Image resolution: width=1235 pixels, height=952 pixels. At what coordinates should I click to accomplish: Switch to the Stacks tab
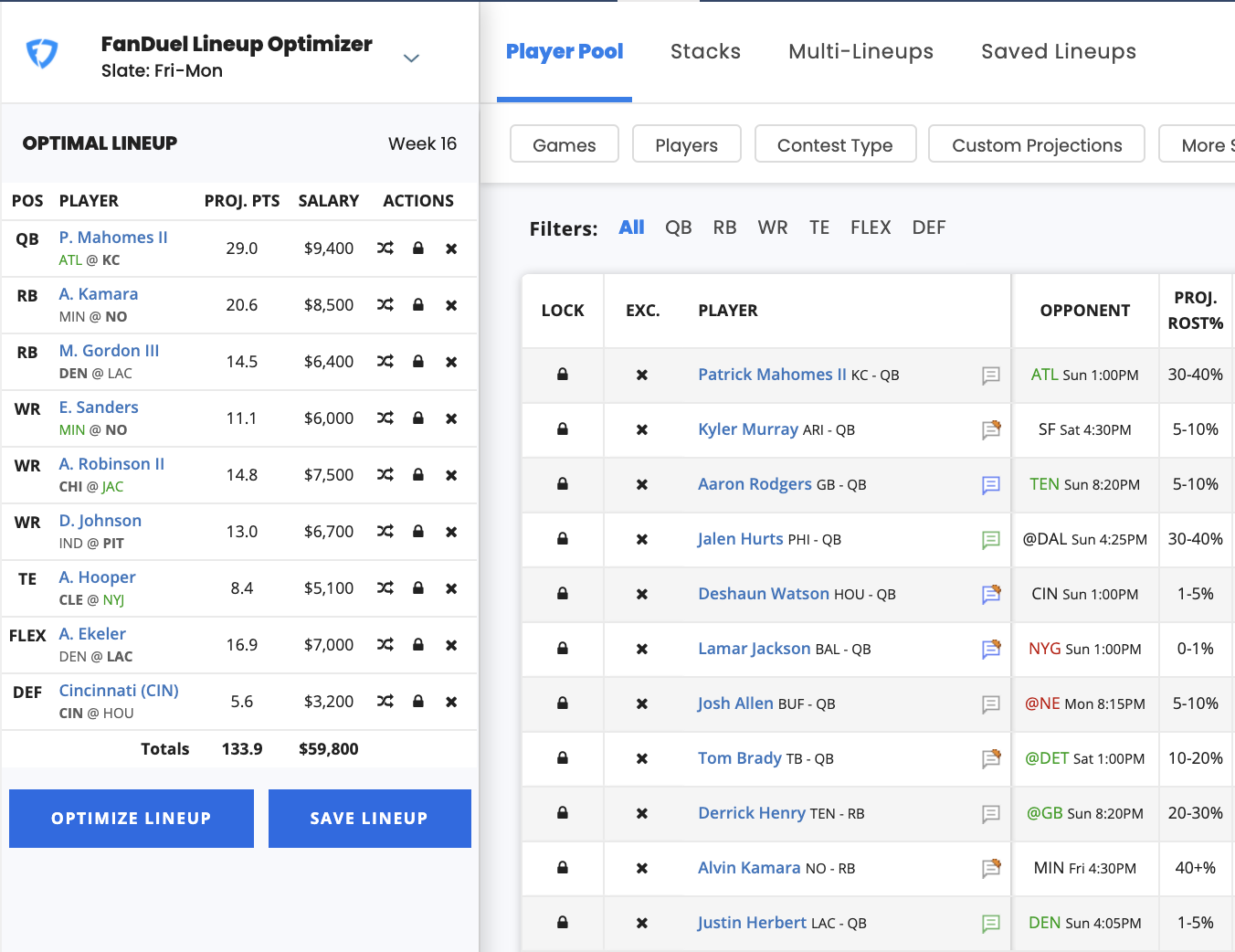coord(705,52)
